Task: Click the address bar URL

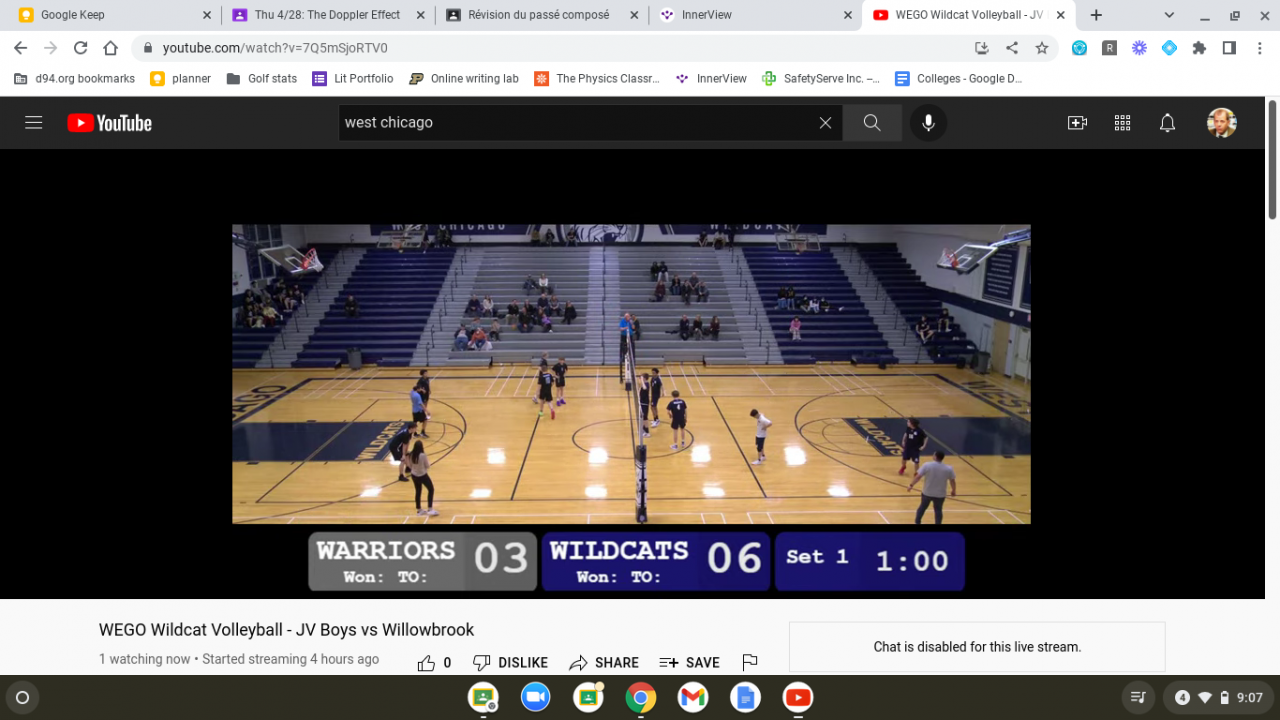Action: pyautogui.click(x=275, y=48)
